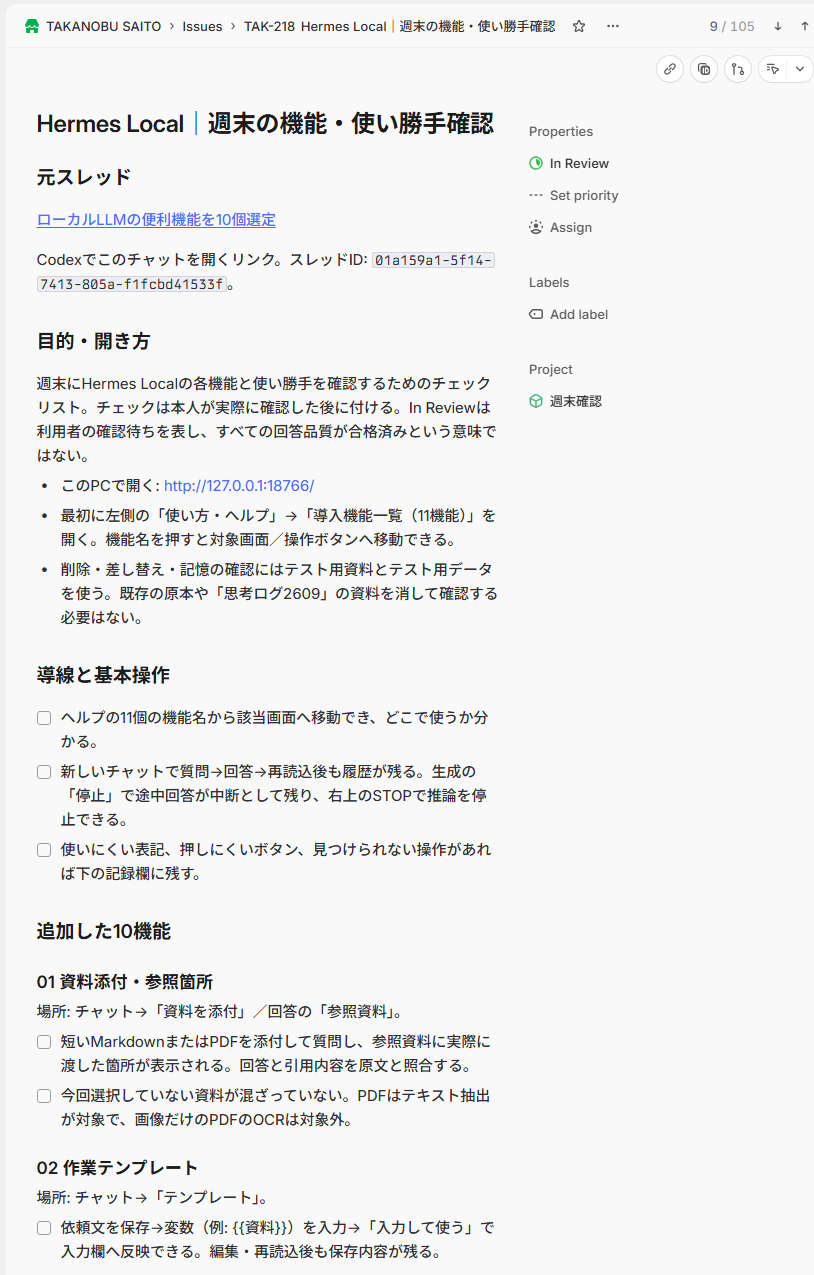The width and height of the screenshot is (814, 1275).
Task: Open Set priority selector
Action: coord(573,195)
